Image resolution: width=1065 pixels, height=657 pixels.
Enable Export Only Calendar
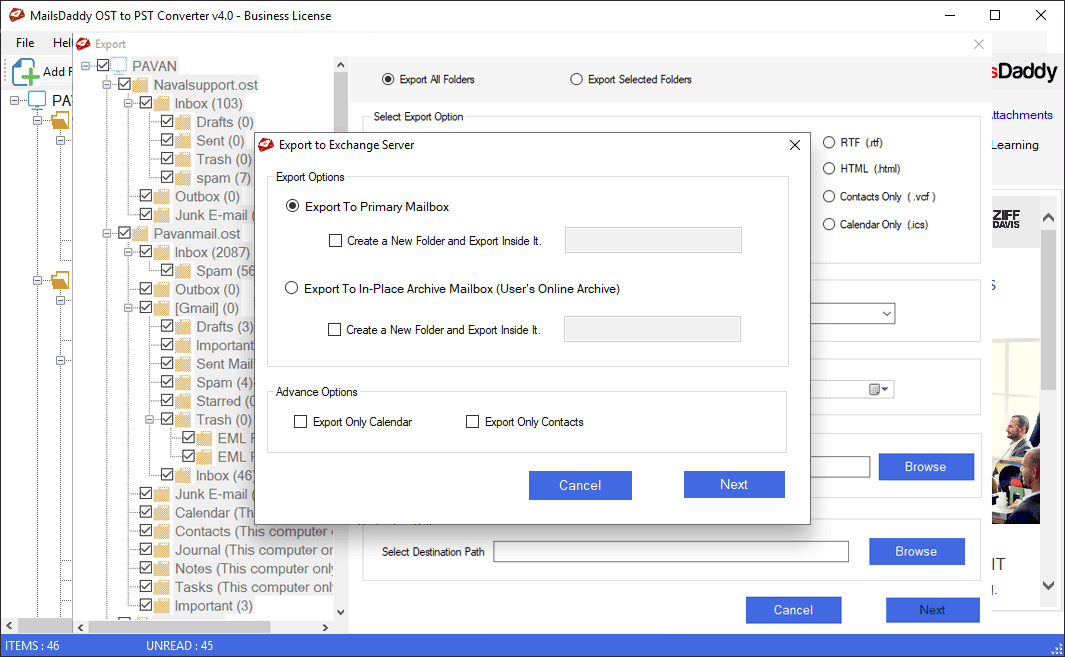[300, 422]
